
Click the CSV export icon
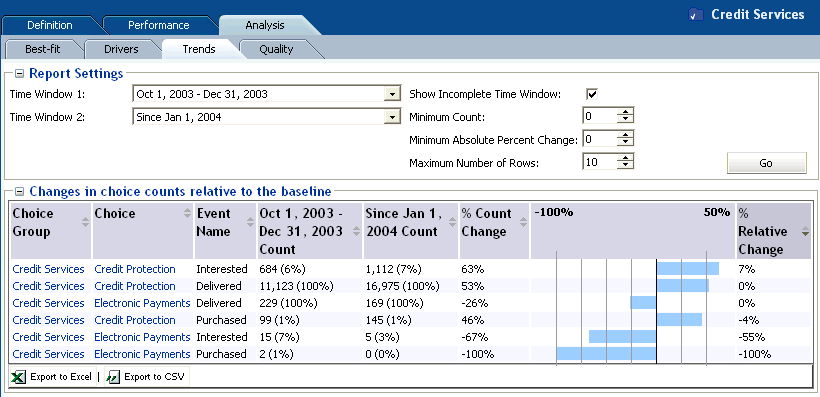tap(113, 377)
